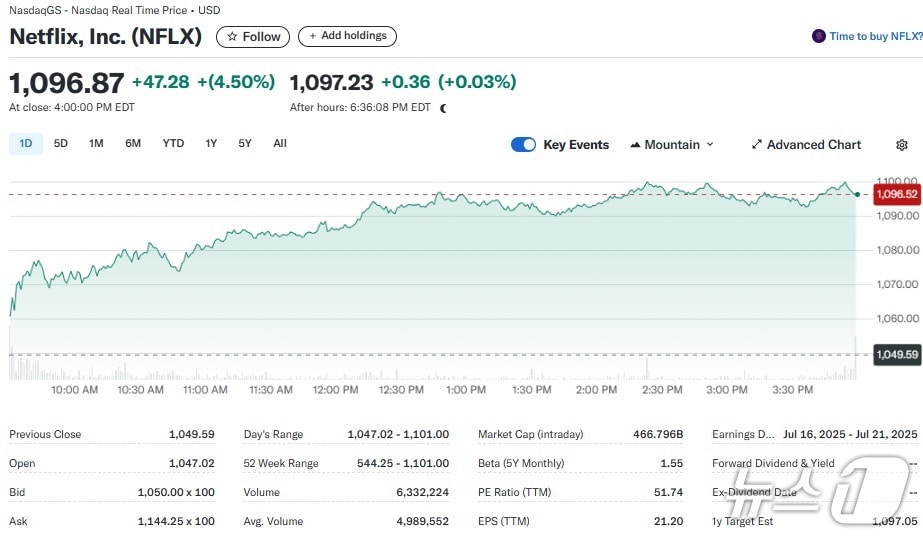Click the red 1,096.52 price label
923x538 pixels.
[895, 194]
